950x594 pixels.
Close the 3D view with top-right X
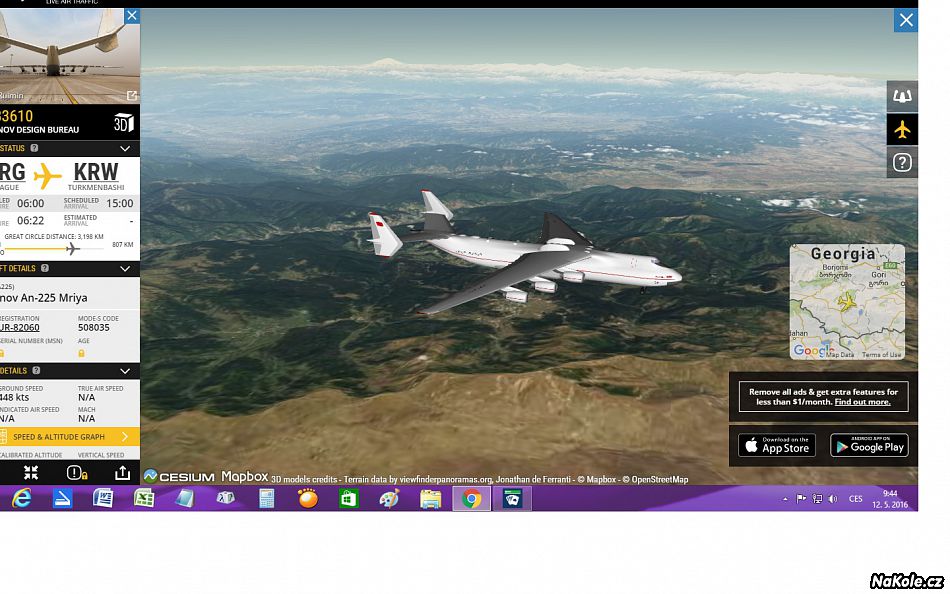(906, 21)
